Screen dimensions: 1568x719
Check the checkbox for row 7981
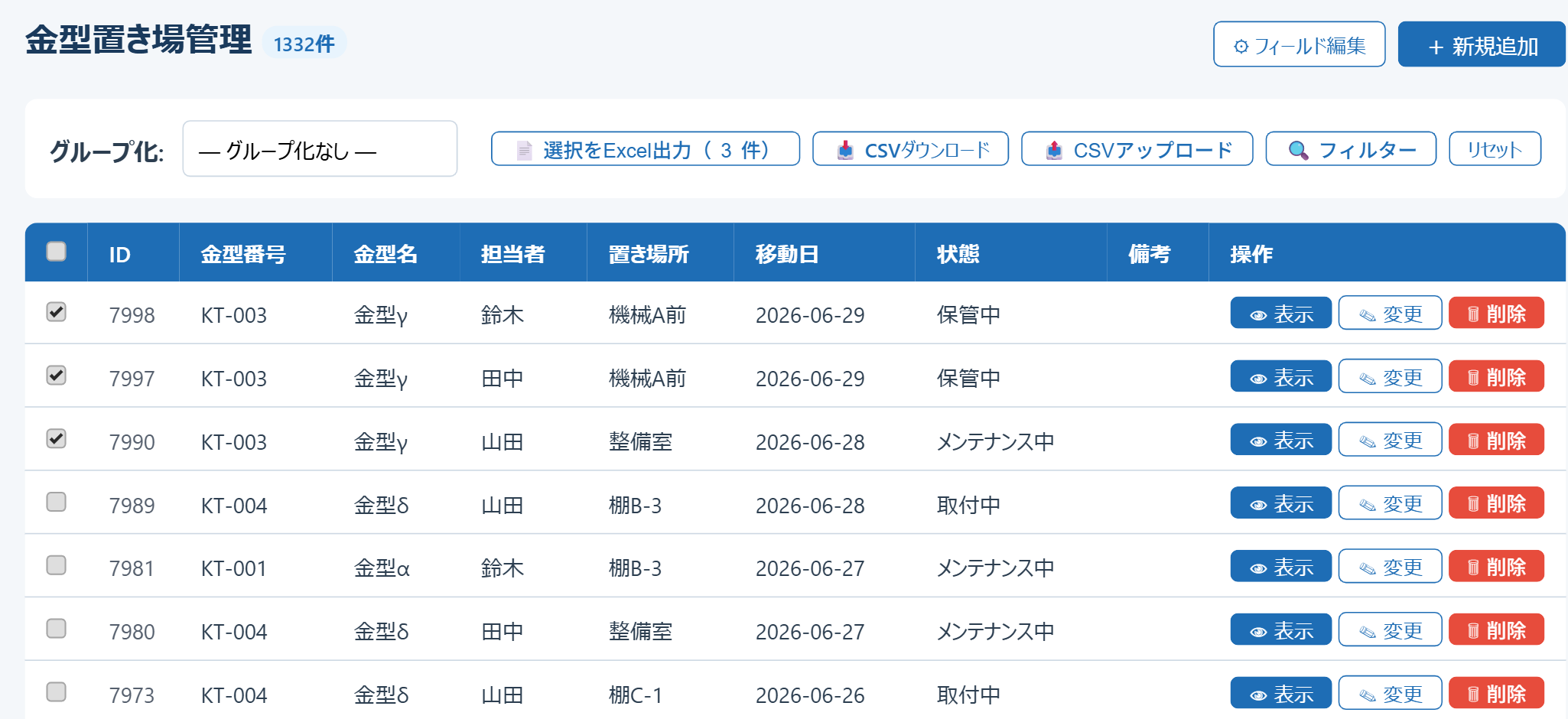[x=57, y=565]
